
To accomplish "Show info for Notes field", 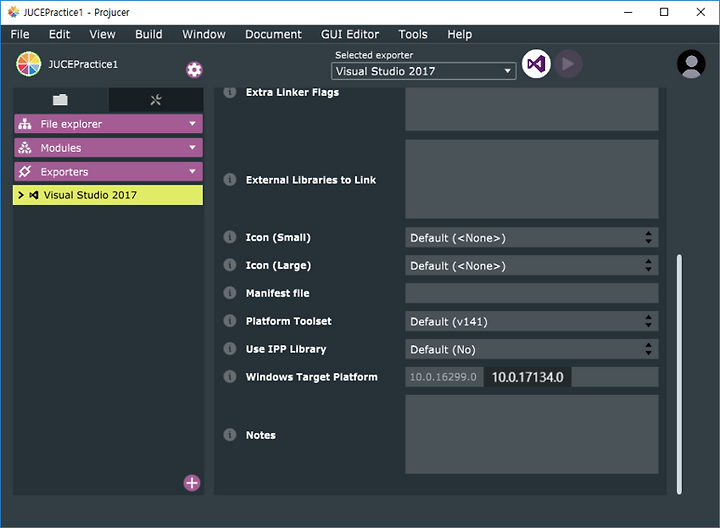I will point(230,434).
